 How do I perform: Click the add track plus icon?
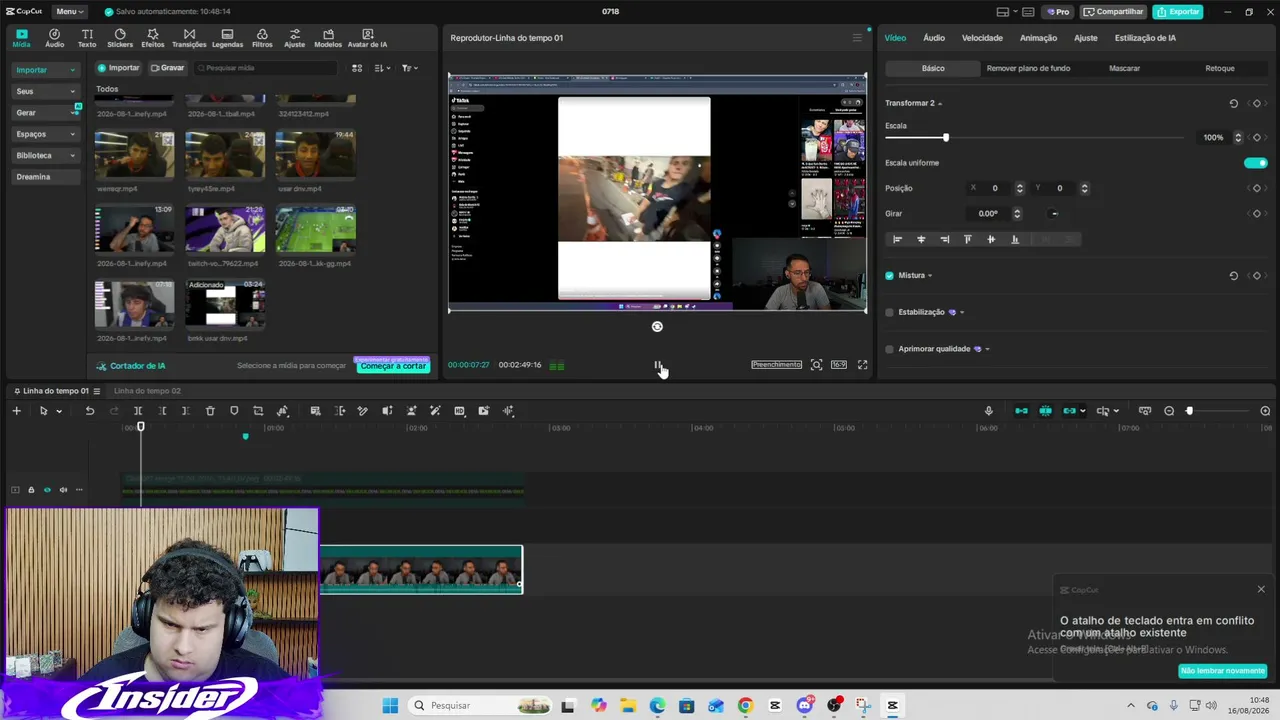coord(16,411)
